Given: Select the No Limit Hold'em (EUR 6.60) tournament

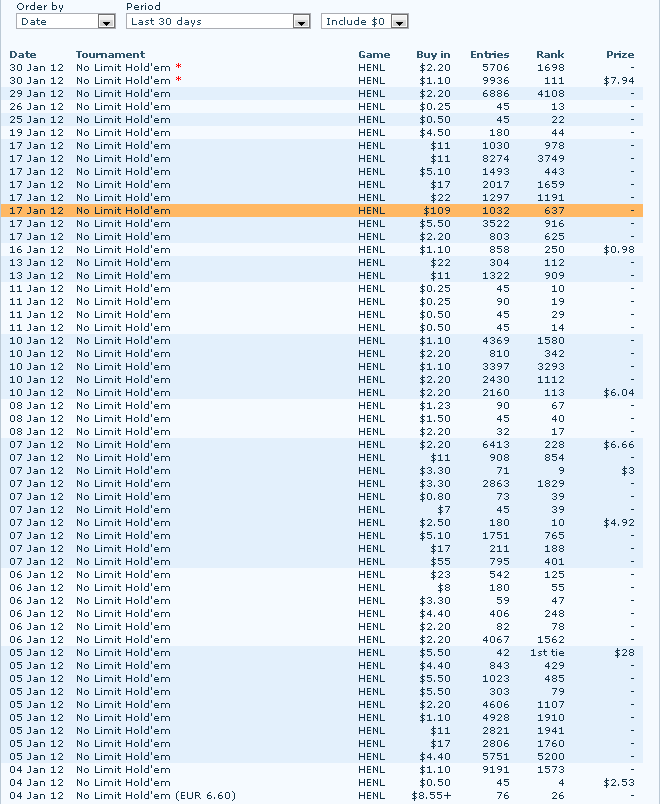Looking at the screenshot, I should click(x=156, y=795).
